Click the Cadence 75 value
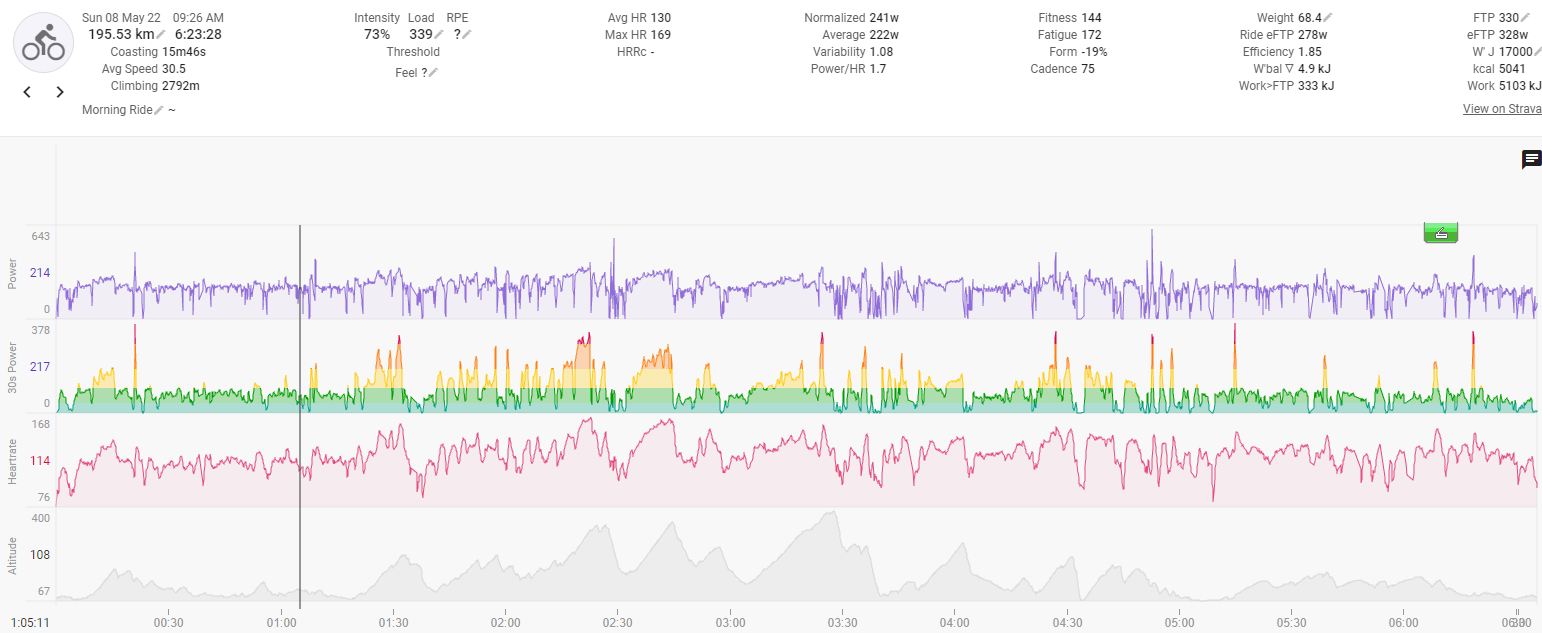This screenshot has width=1542, height=633. click(1088, 69)
